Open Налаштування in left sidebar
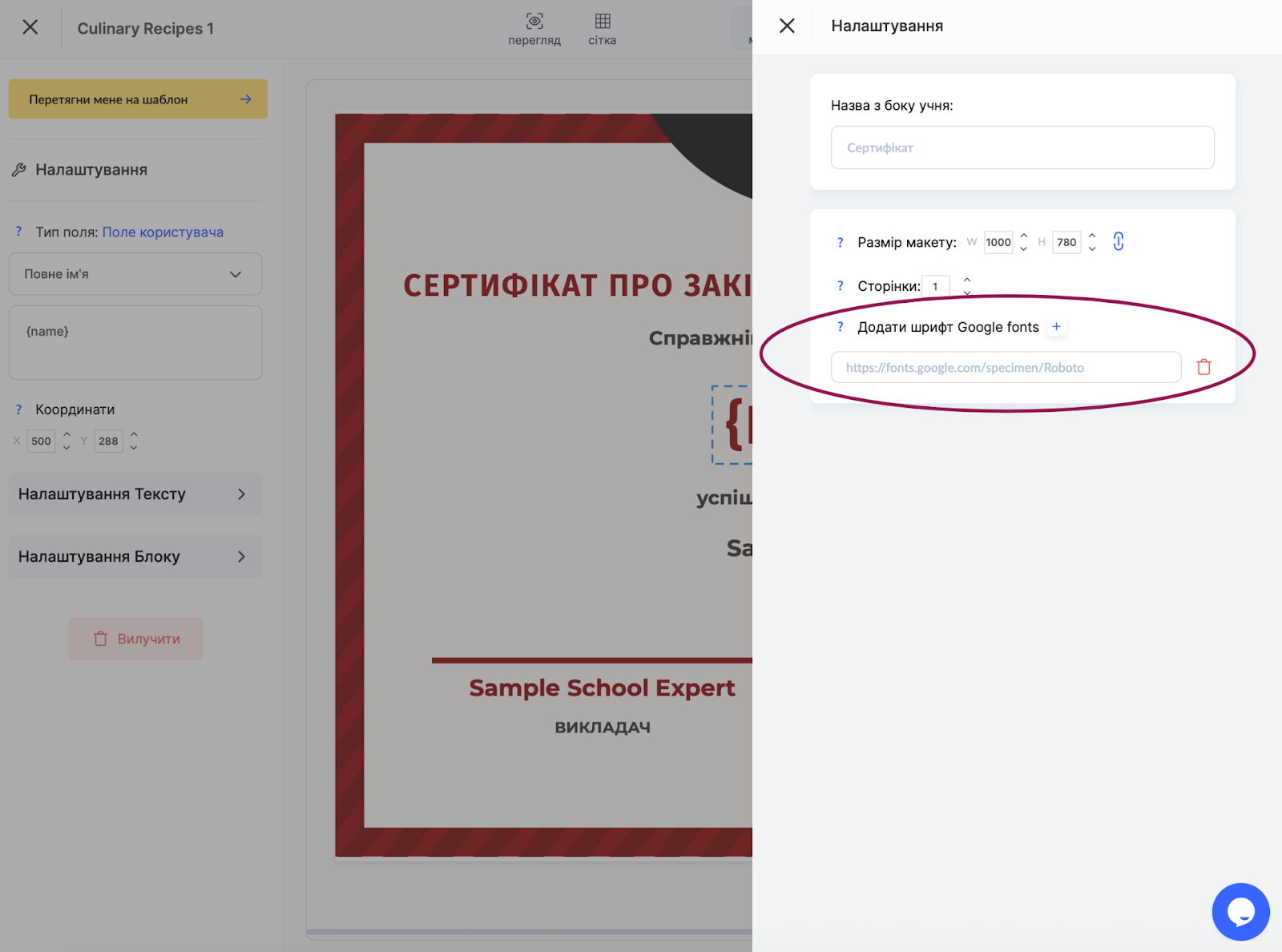 point(91,170)
